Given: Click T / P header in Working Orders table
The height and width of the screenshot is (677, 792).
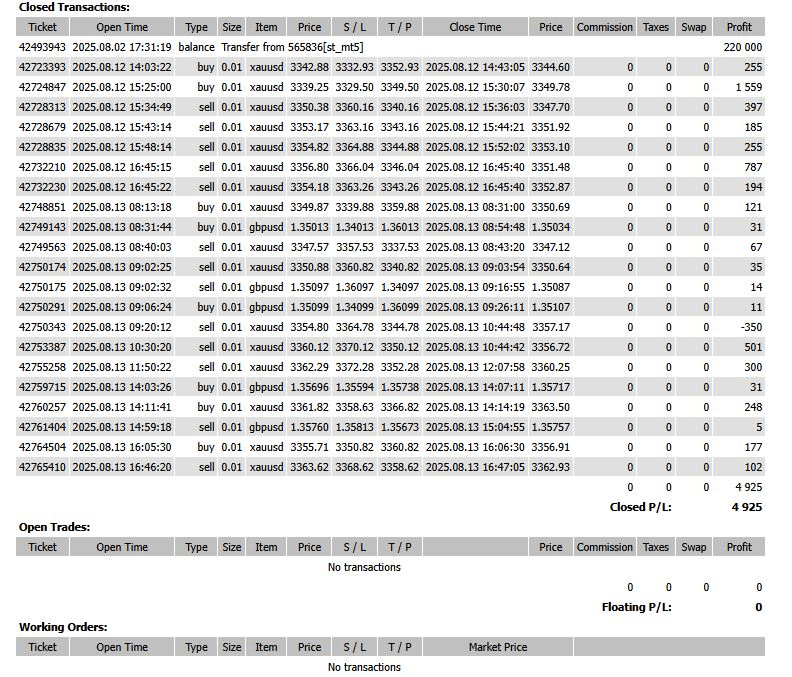Looking at the screenshot, I should pos(399,647).
